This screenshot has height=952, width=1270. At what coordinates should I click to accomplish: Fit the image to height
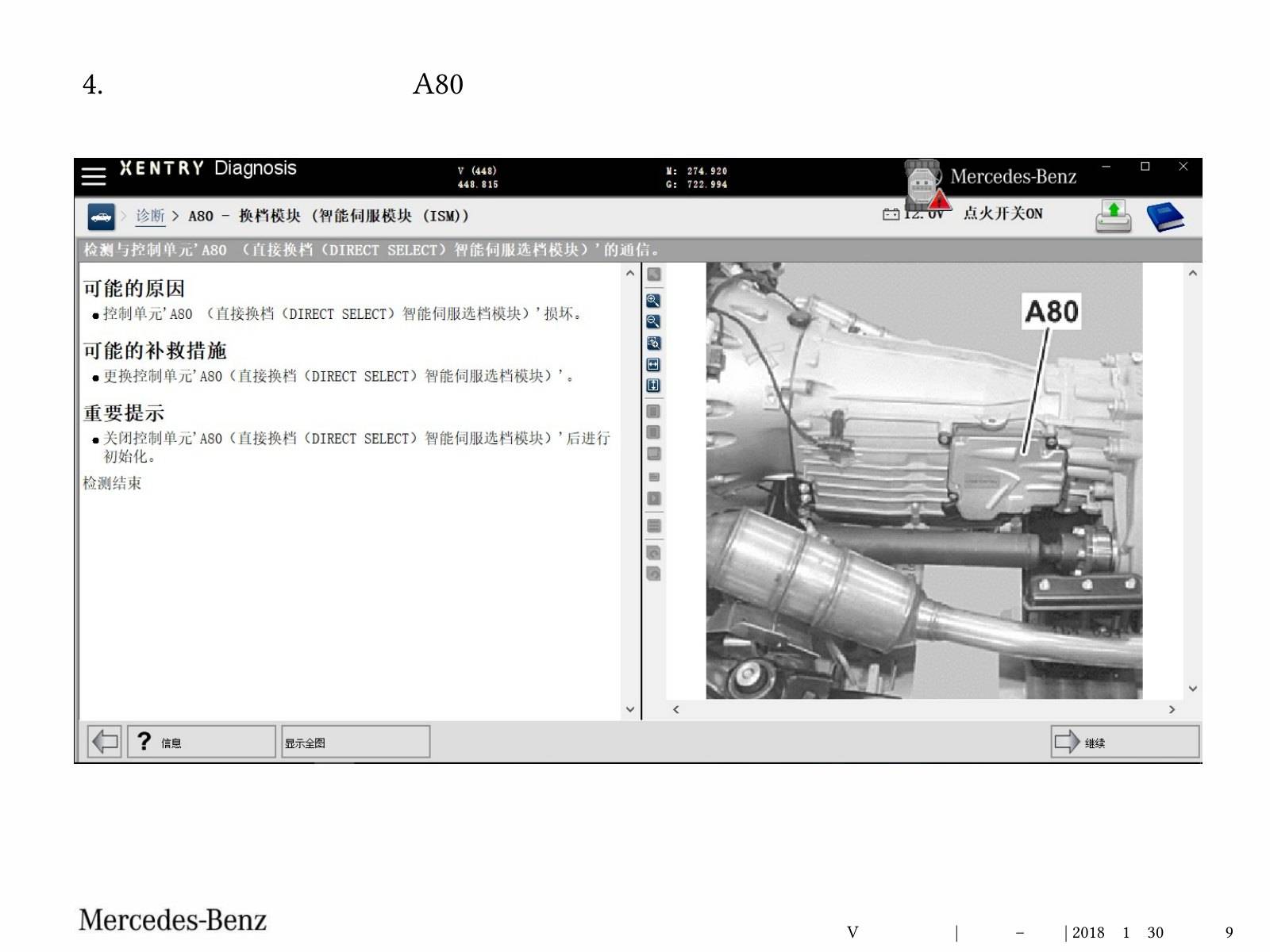(653, 386)
